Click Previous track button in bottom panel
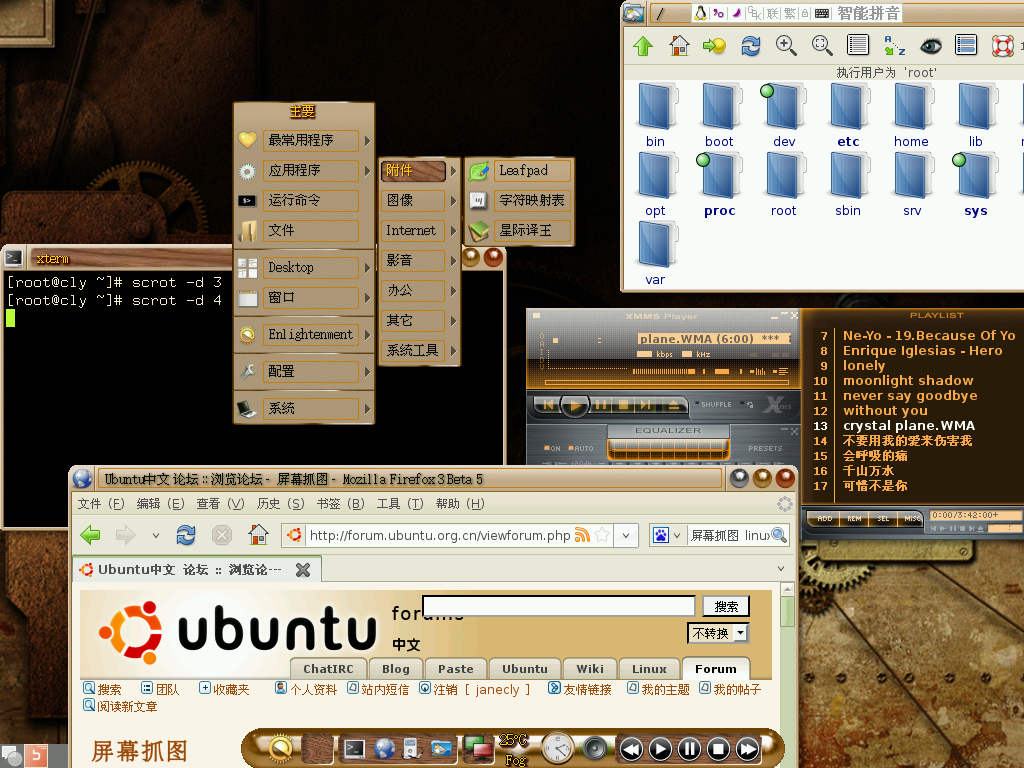Screen dimensions: 1024x768 coord(631,749)
